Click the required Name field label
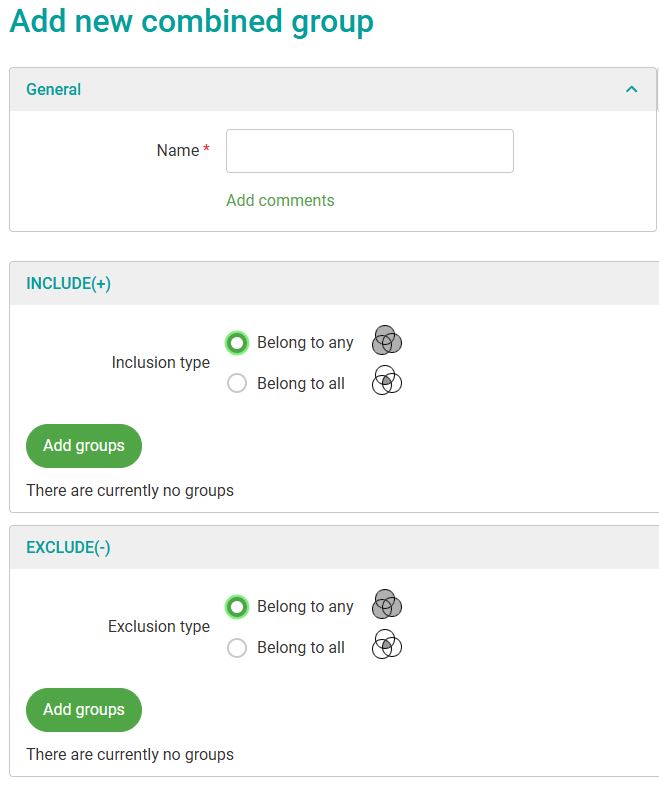This screenshot has width=659, height=787. [x=179, y=151]
